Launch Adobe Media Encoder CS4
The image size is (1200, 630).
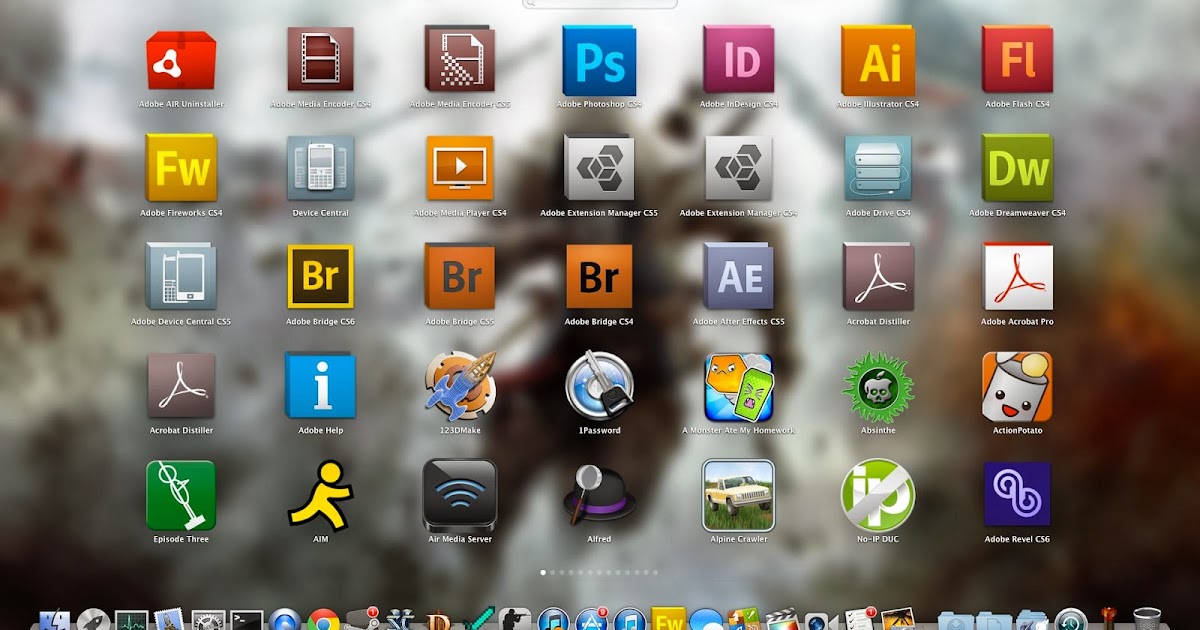(x=320, y=60)
